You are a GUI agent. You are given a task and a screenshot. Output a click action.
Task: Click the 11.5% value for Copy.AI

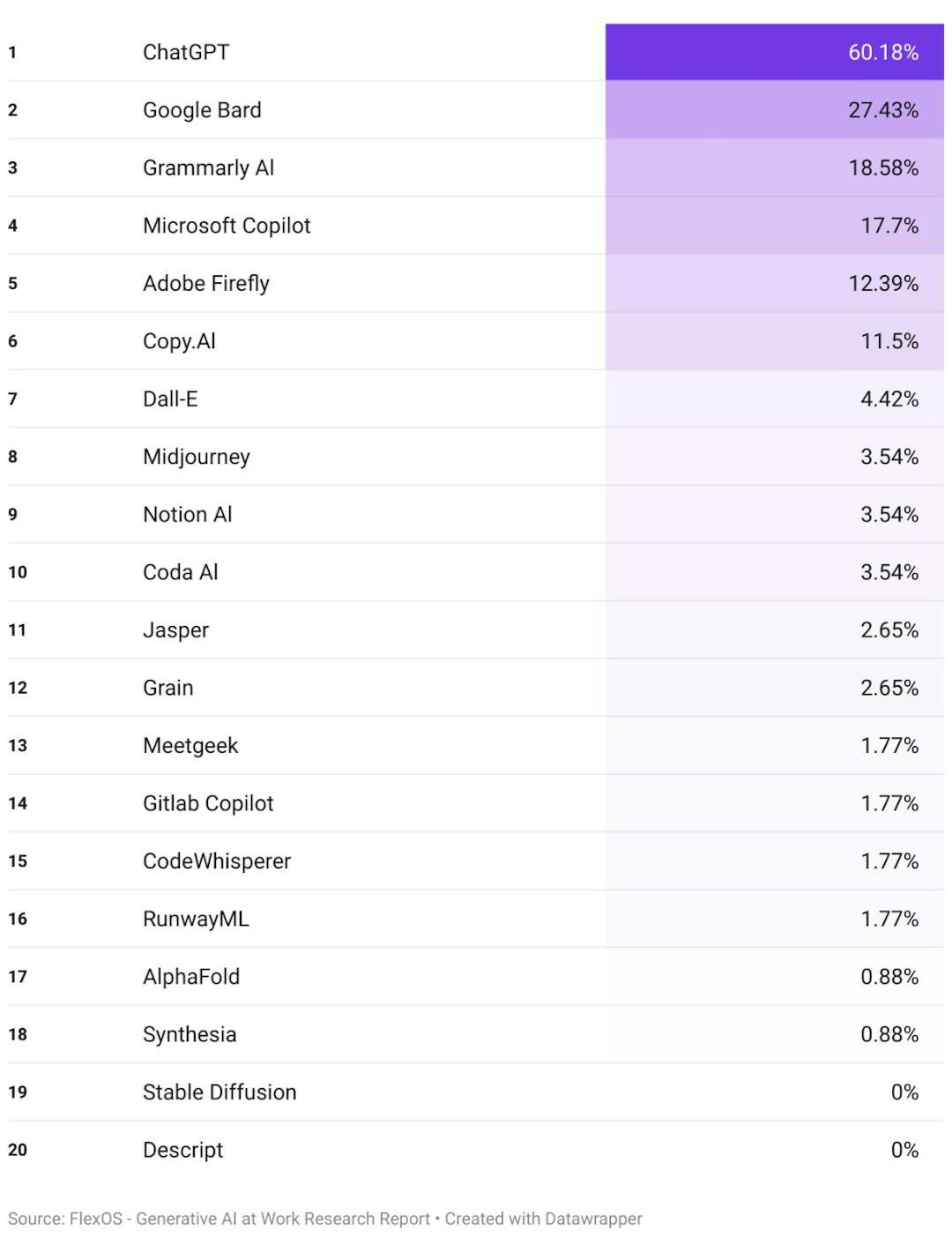point(889,341)
